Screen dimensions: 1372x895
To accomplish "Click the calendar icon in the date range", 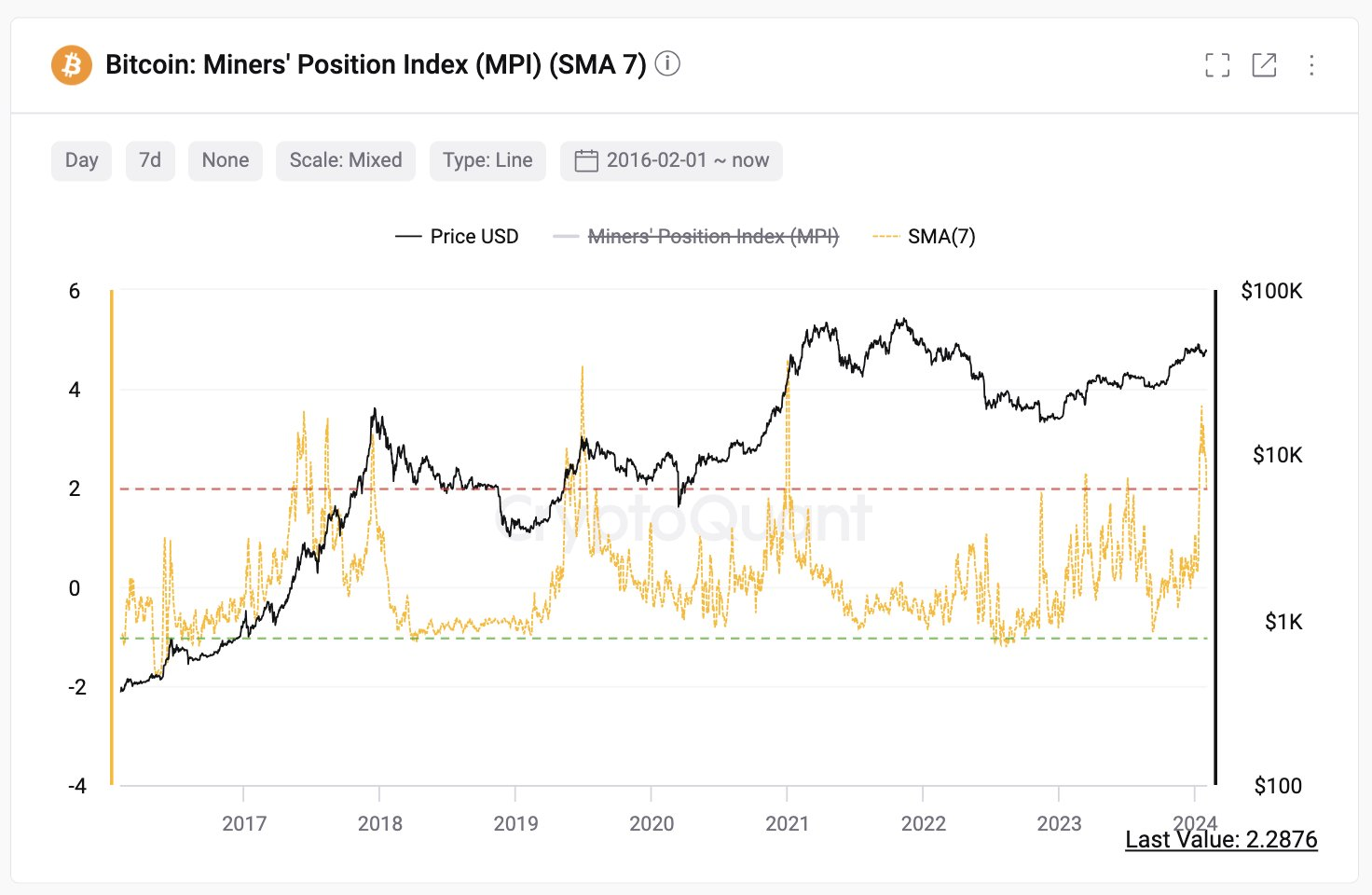I will pyautogui.click(x=586, y=160).
